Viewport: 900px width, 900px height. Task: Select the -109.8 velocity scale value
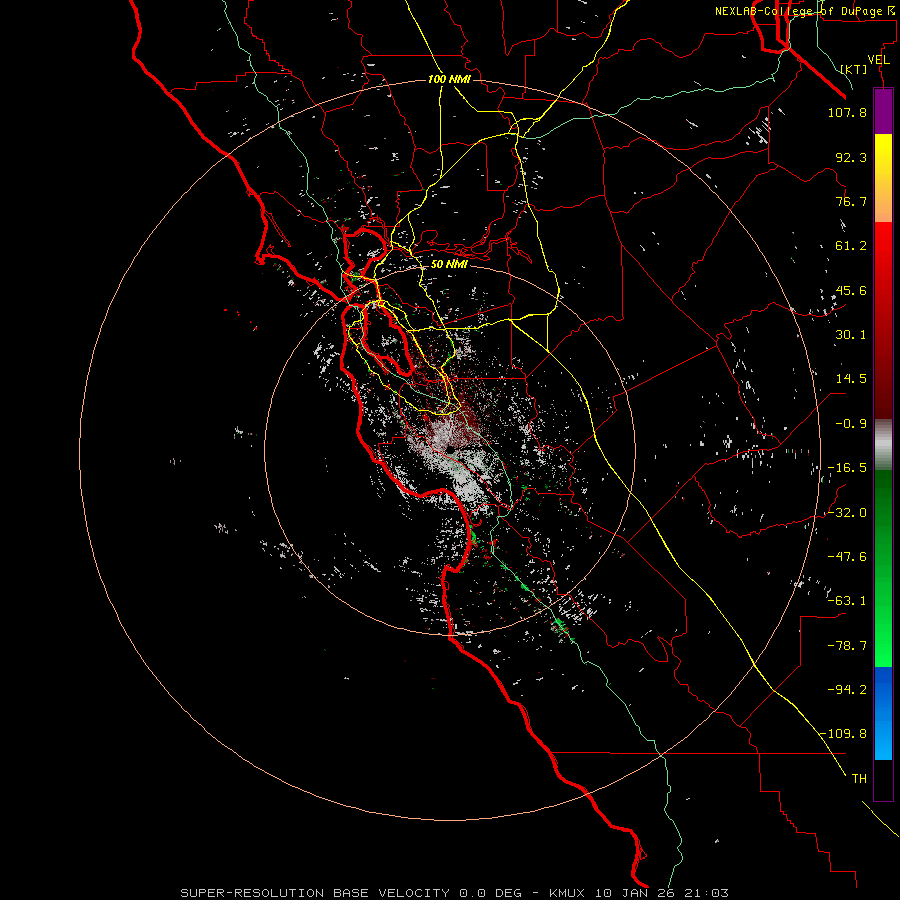(844, 734)
